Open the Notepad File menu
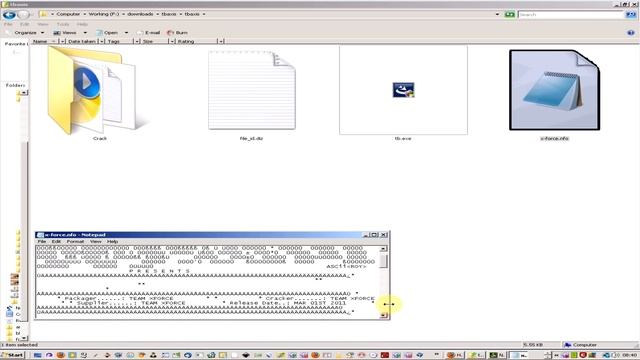Viewport: 640px width, 360px height. coord(42,242)
